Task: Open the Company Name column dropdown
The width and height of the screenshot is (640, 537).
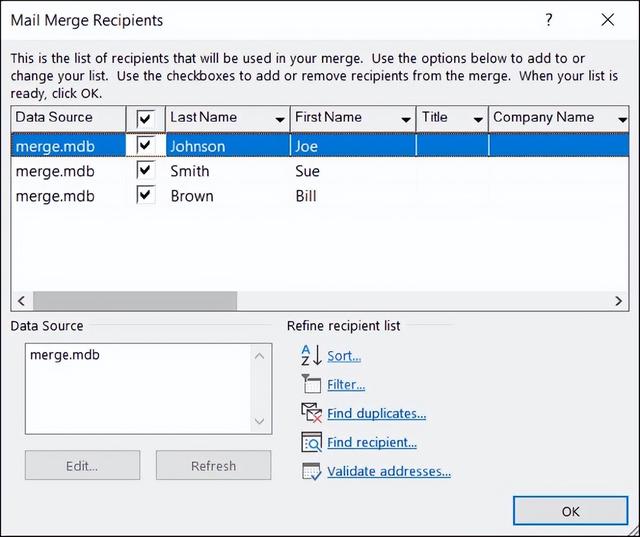Action: pos(622,120)
